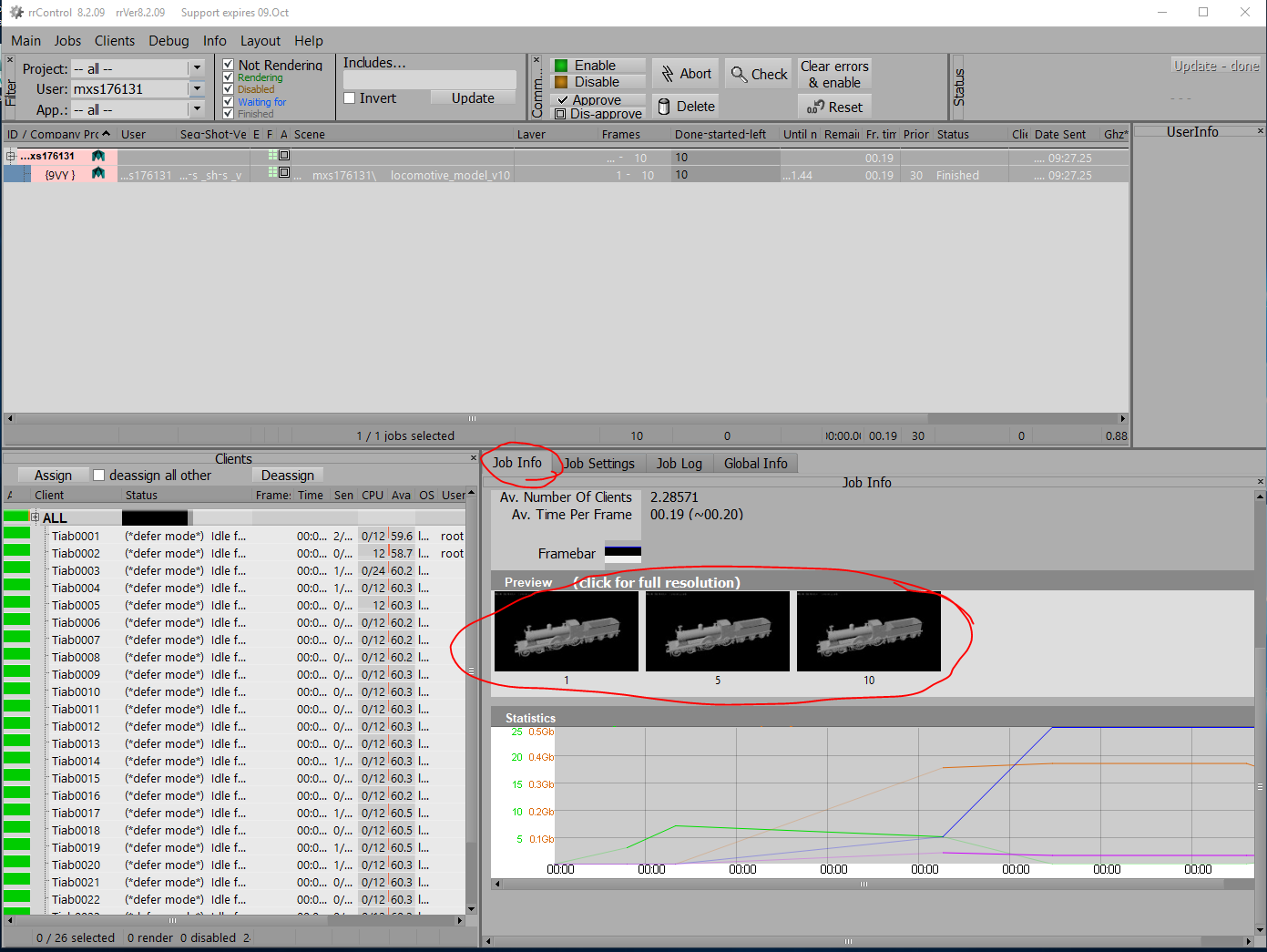Disable job via orange Disable button
The image size is (1267, 952).
point(598,82)
